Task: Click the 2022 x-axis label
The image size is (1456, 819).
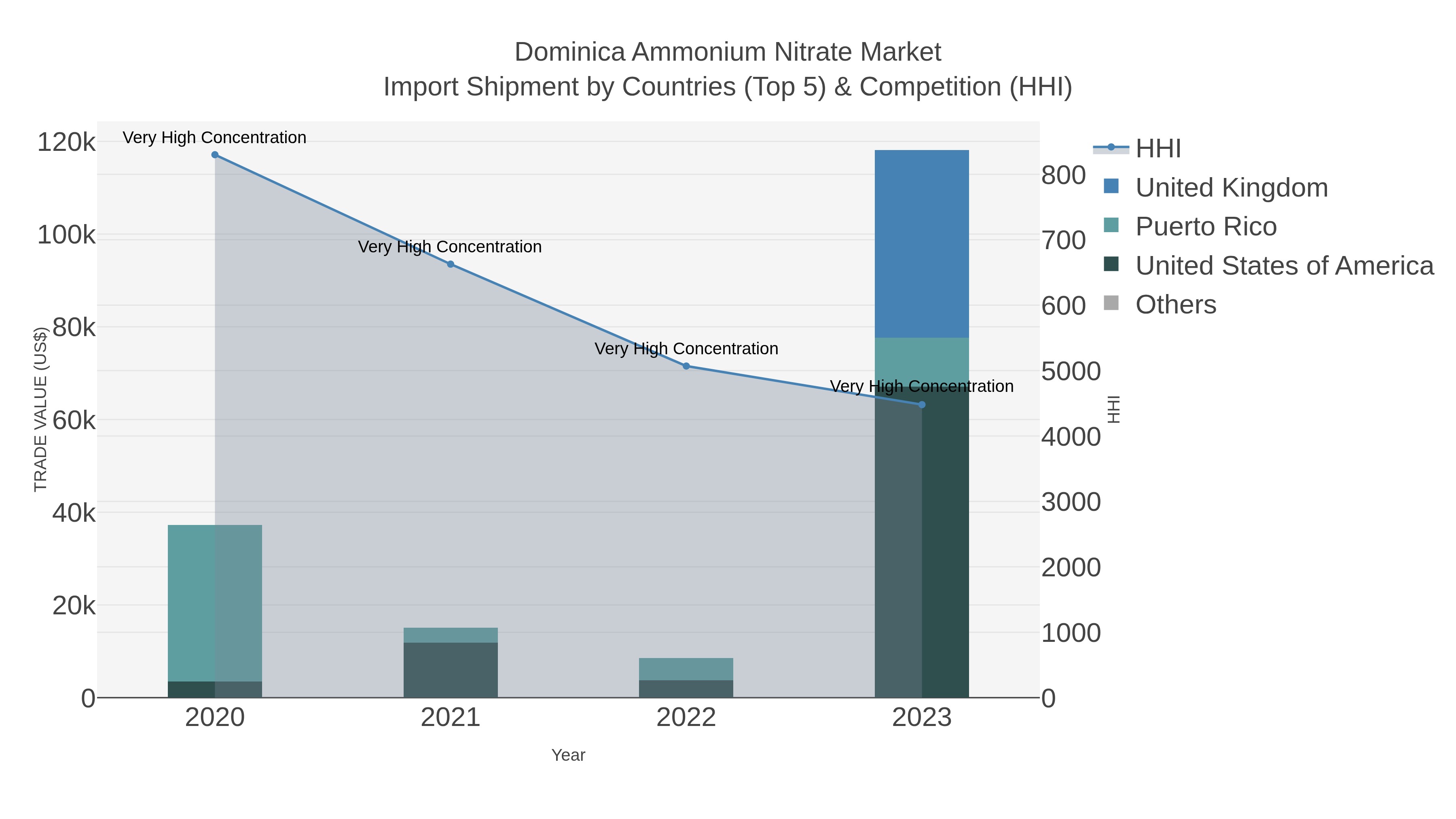Action: pyautogui.click(x=686, y=718)
